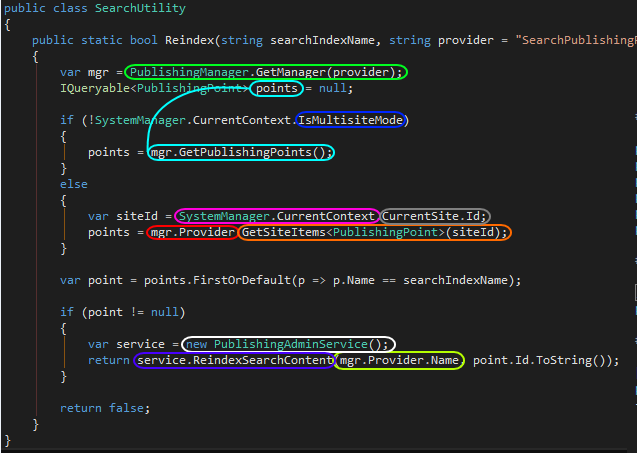Click the null value assigned to points
Image resolution: width=637 pixels, height=453 pixels.
tap(332, 88)
